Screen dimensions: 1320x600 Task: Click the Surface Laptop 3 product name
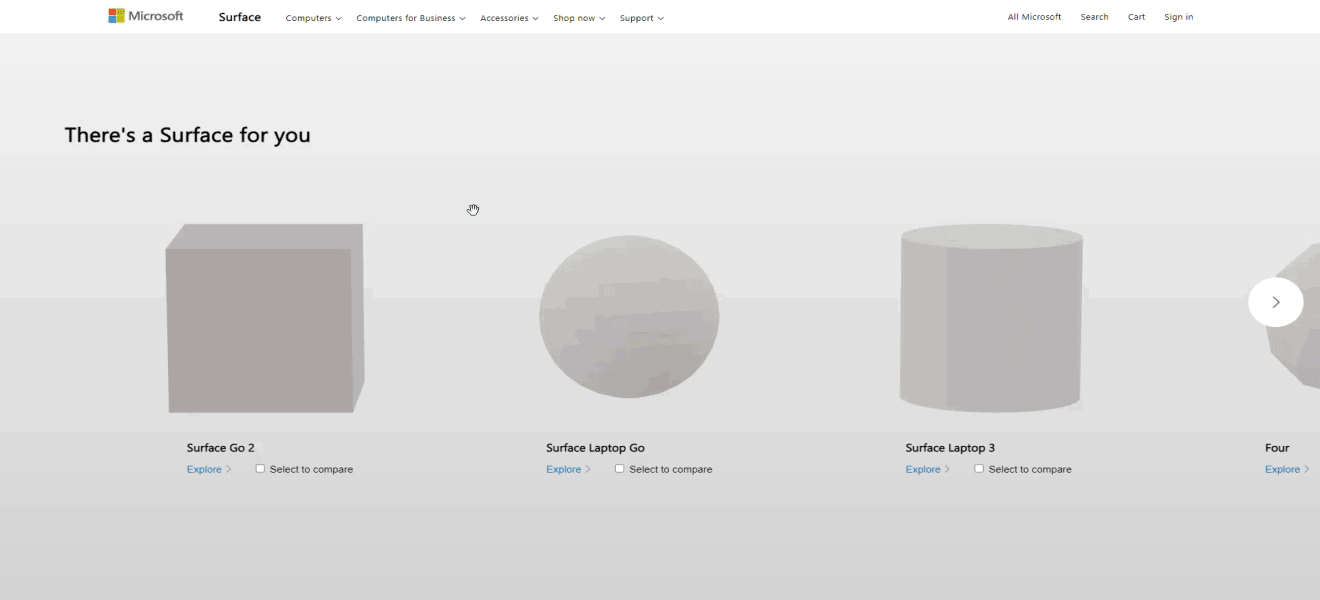pyautogui.click(x=950, y=448)
